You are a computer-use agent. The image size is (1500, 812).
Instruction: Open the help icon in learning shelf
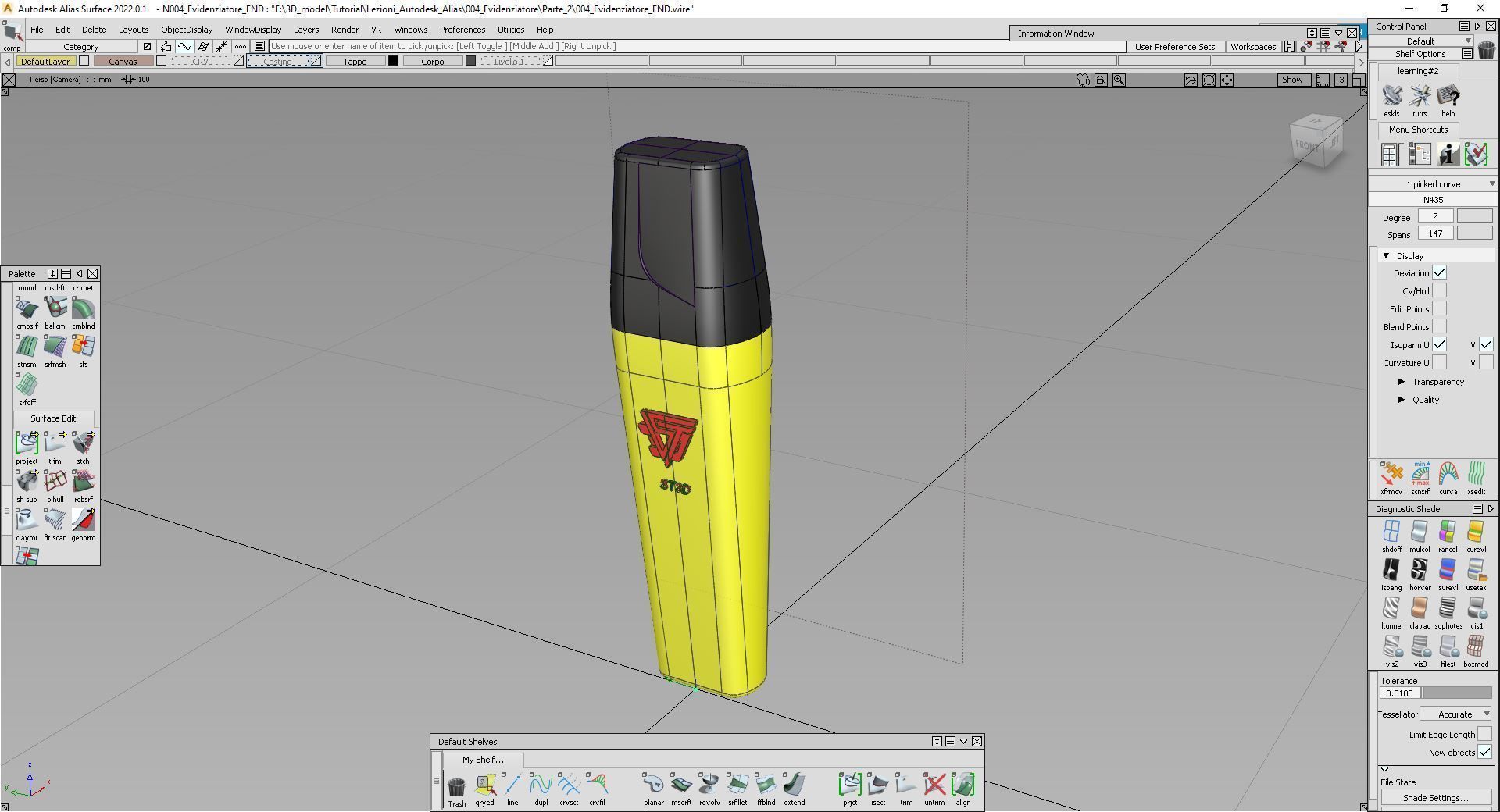click(x=1448, y=96)
